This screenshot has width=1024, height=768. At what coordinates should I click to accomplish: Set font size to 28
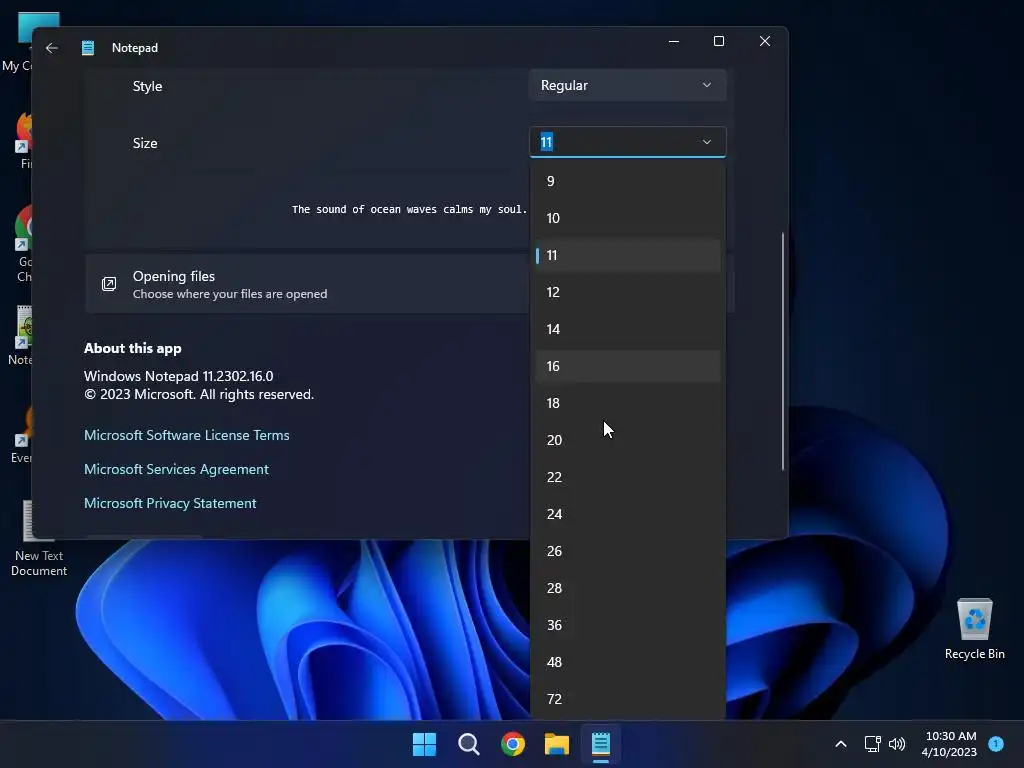point(628,588)
